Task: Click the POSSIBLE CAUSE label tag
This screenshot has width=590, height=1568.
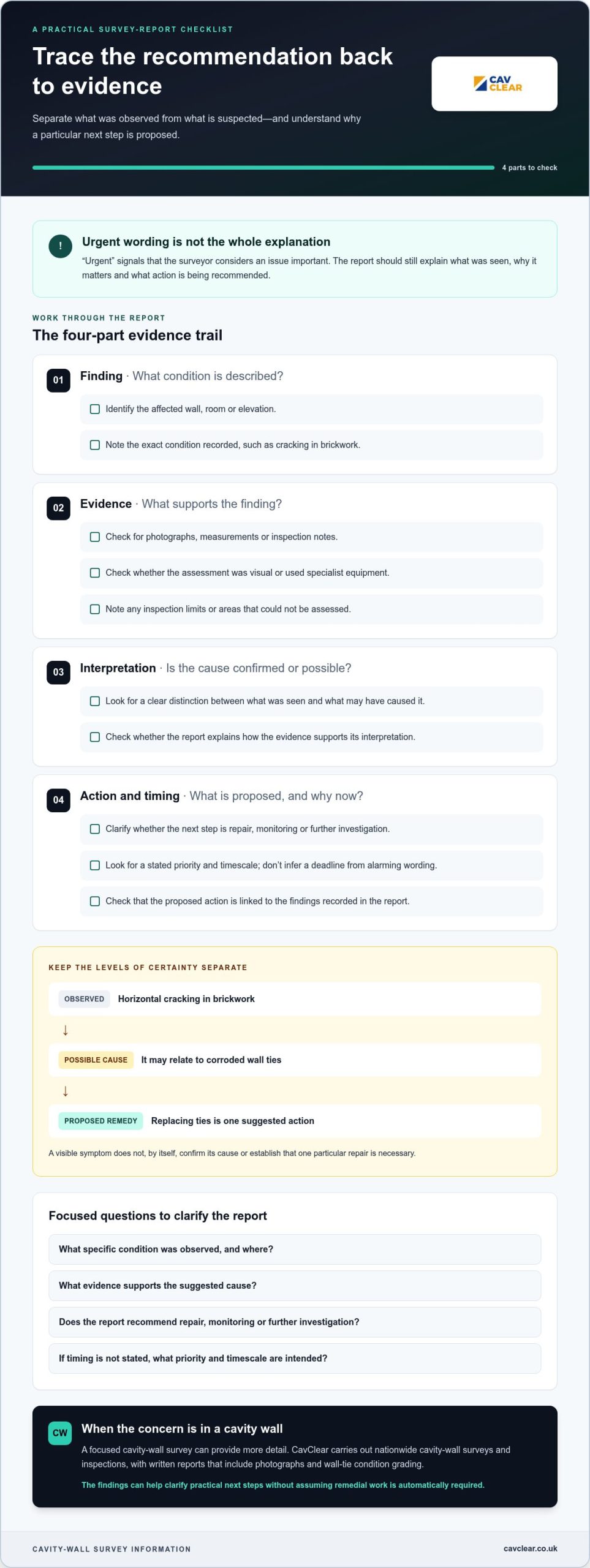Action: click(x=96, y=1060)
